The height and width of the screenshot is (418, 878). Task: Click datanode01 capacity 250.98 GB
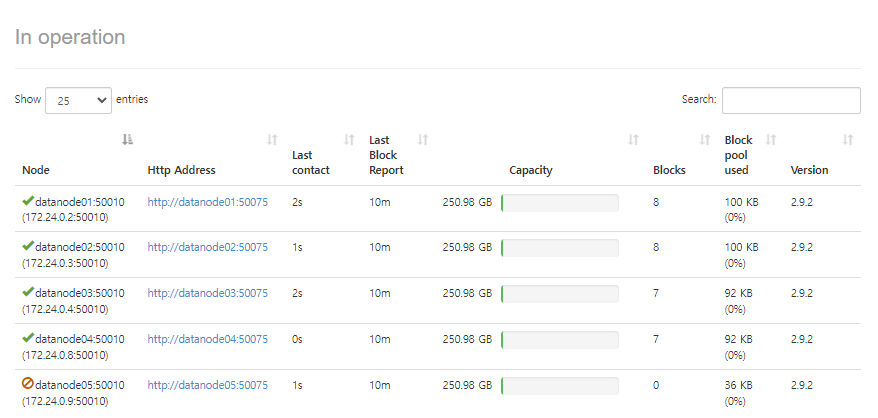pos(467,202)
